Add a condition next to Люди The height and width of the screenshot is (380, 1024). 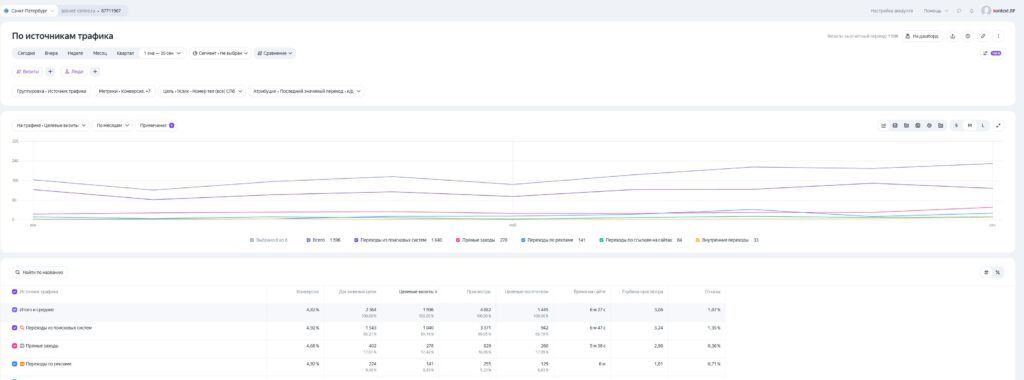[95, 72]
